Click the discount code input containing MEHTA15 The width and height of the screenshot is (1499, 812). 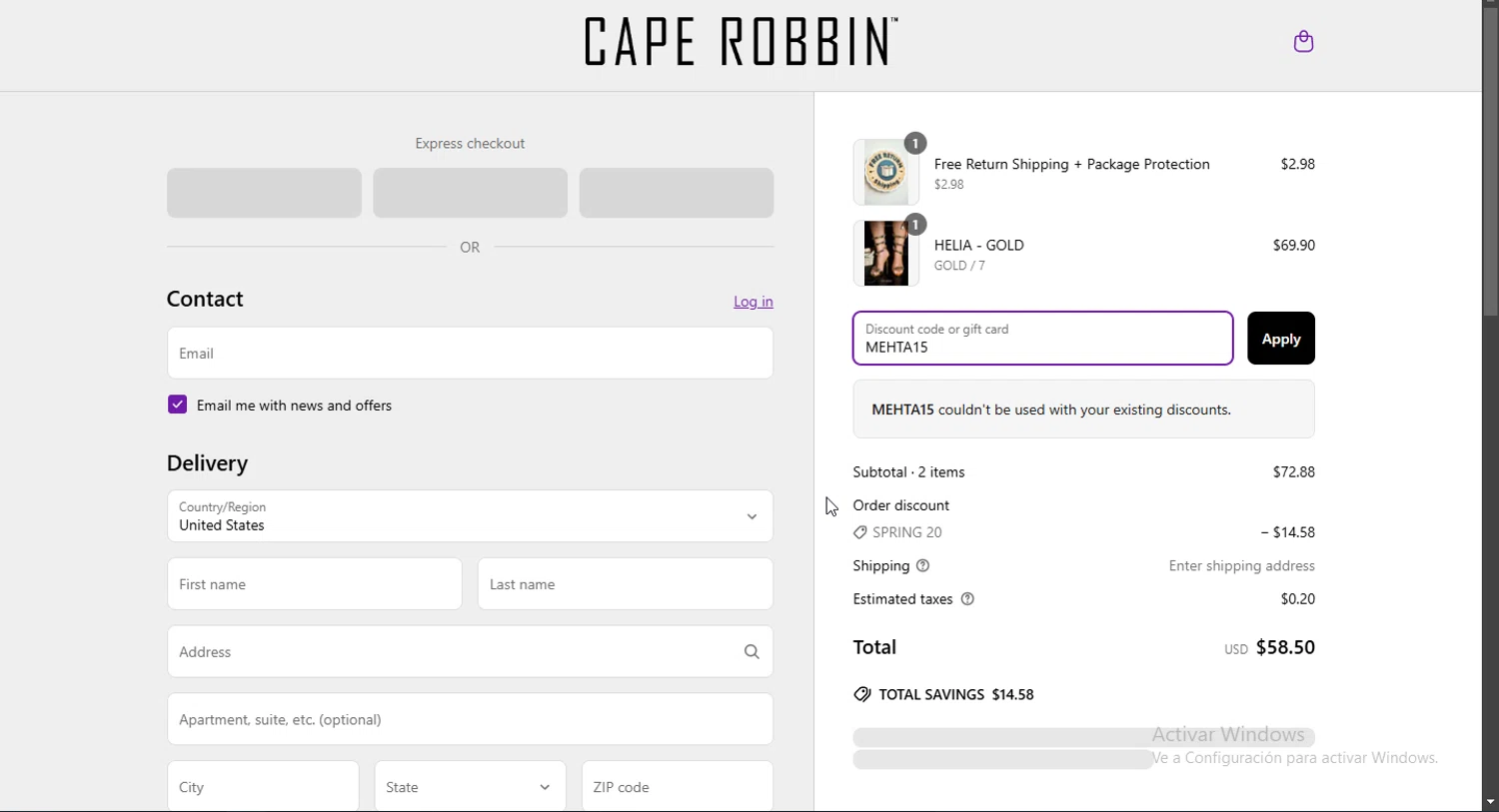(x=1043, y=339)
